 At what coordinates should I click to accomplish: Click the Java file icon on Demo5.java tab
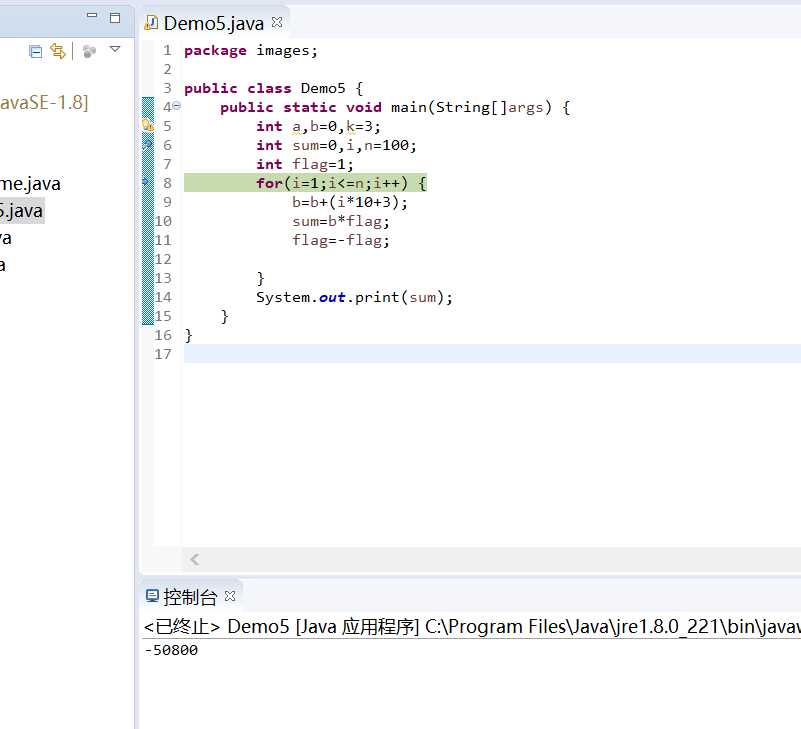(x=151, y=22)
